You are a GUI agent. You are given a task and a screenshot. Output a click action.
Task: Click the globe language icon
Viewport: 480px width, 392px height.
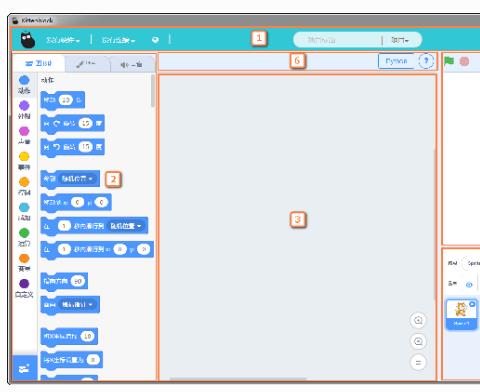tap(155, 40)
